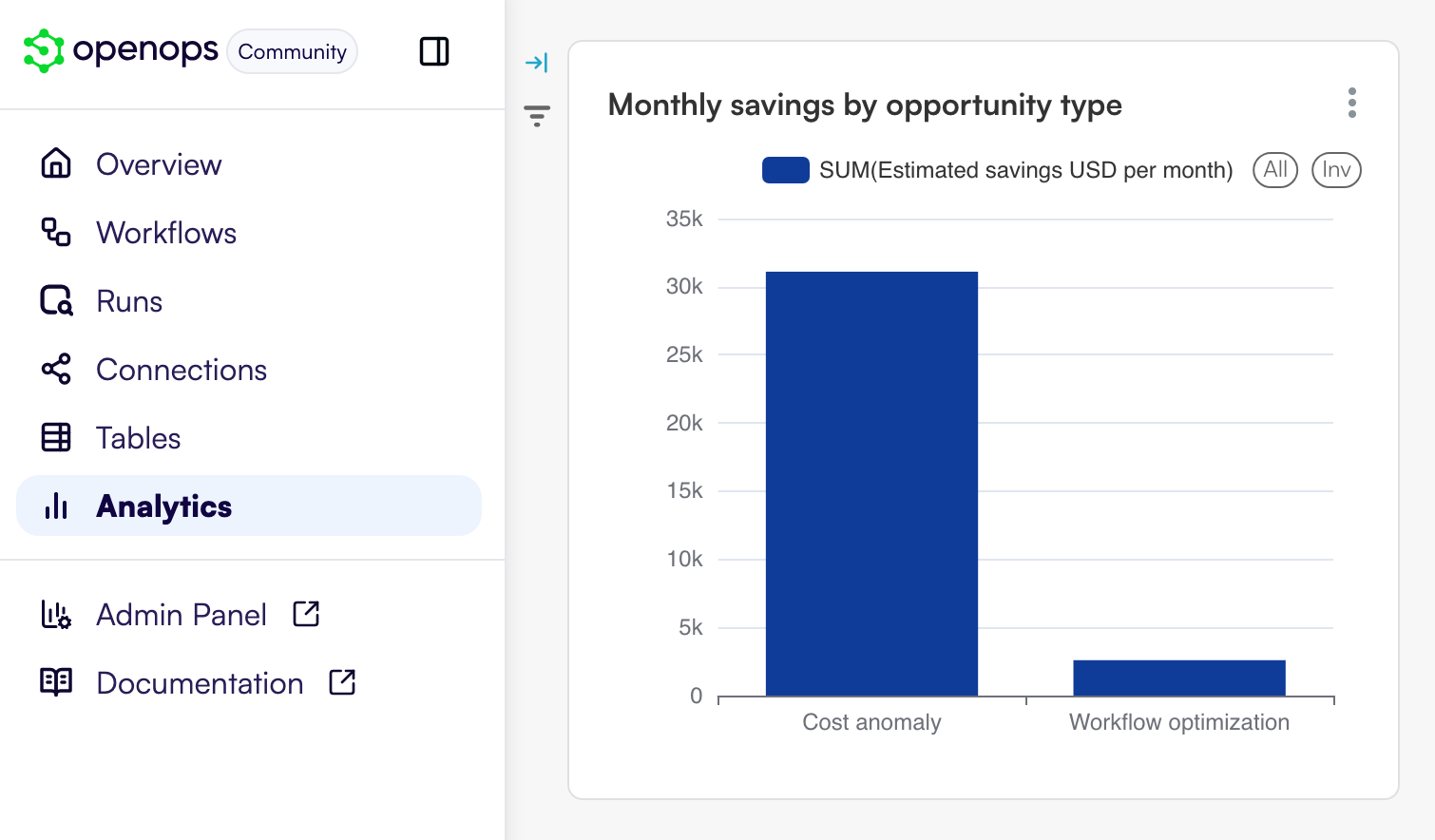Click the Overview home icon
This screenshot has height=840, width=1435.
[x=56, y=164]
